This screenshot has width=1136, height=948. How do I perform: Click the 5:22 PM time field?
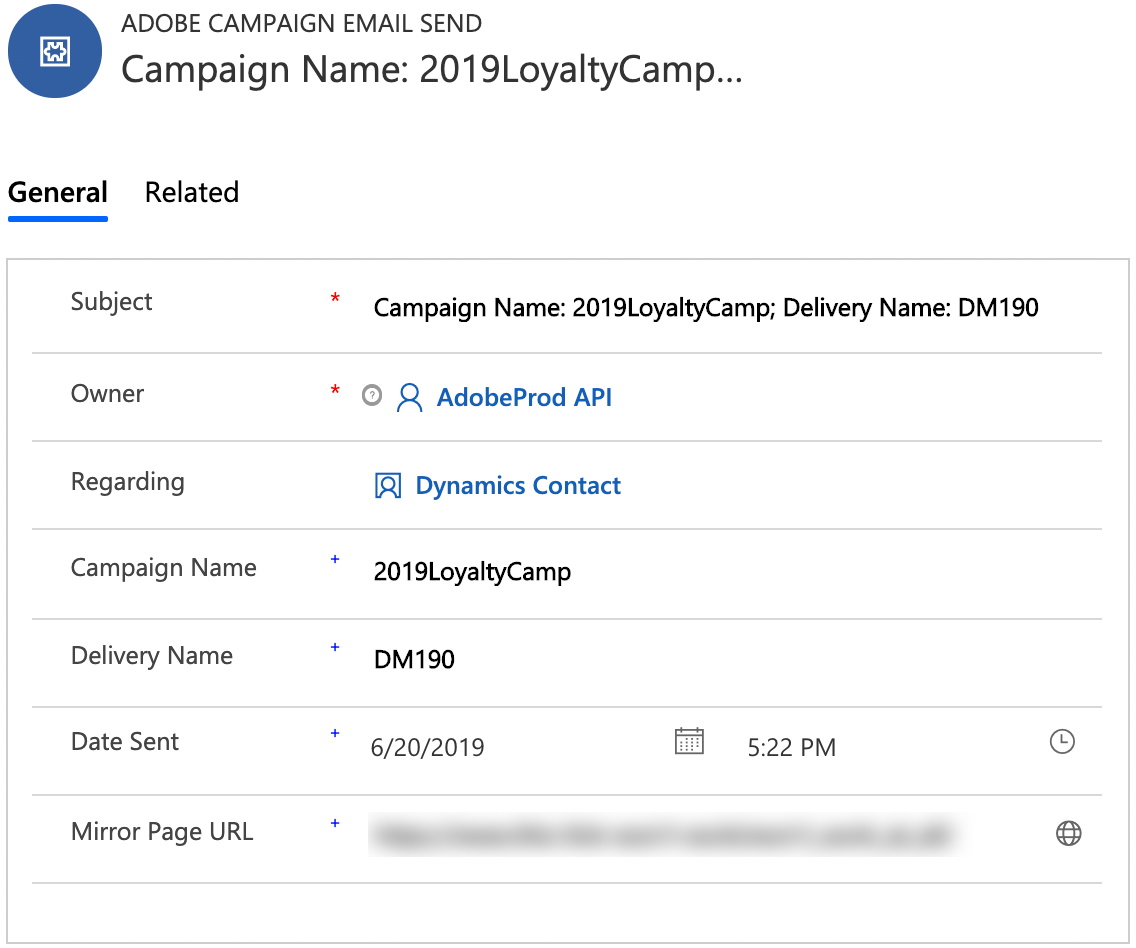pyautogui.click(x=791, y=747)
